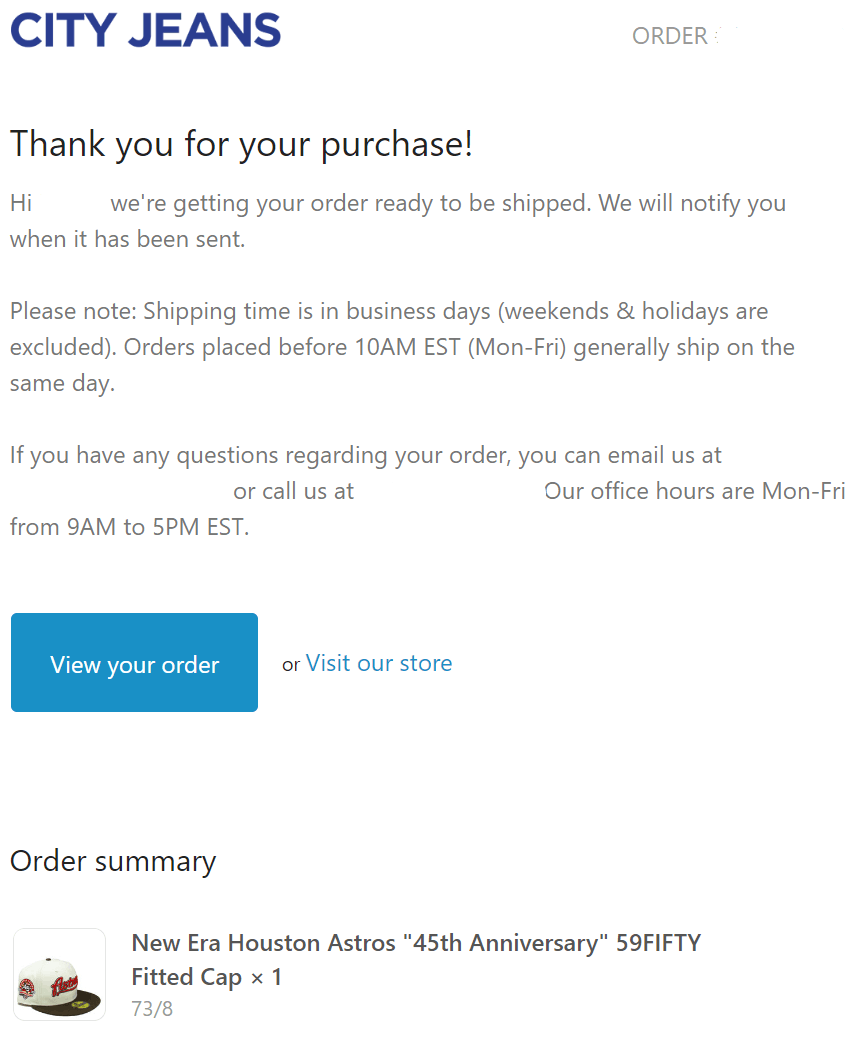861x1048 pixels.
Task: Select the 10AM EST (Mon-Fri) text
Action: click(x=460, y=347)
